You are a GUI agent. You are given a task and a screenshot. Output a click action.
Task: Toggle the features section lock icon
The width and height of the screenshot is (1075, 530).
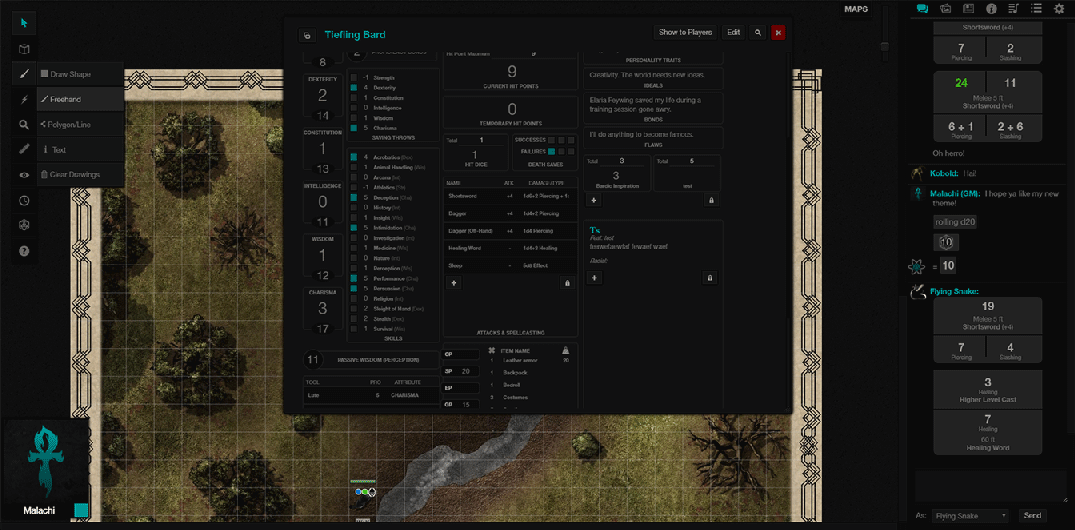tap(710, 278)
